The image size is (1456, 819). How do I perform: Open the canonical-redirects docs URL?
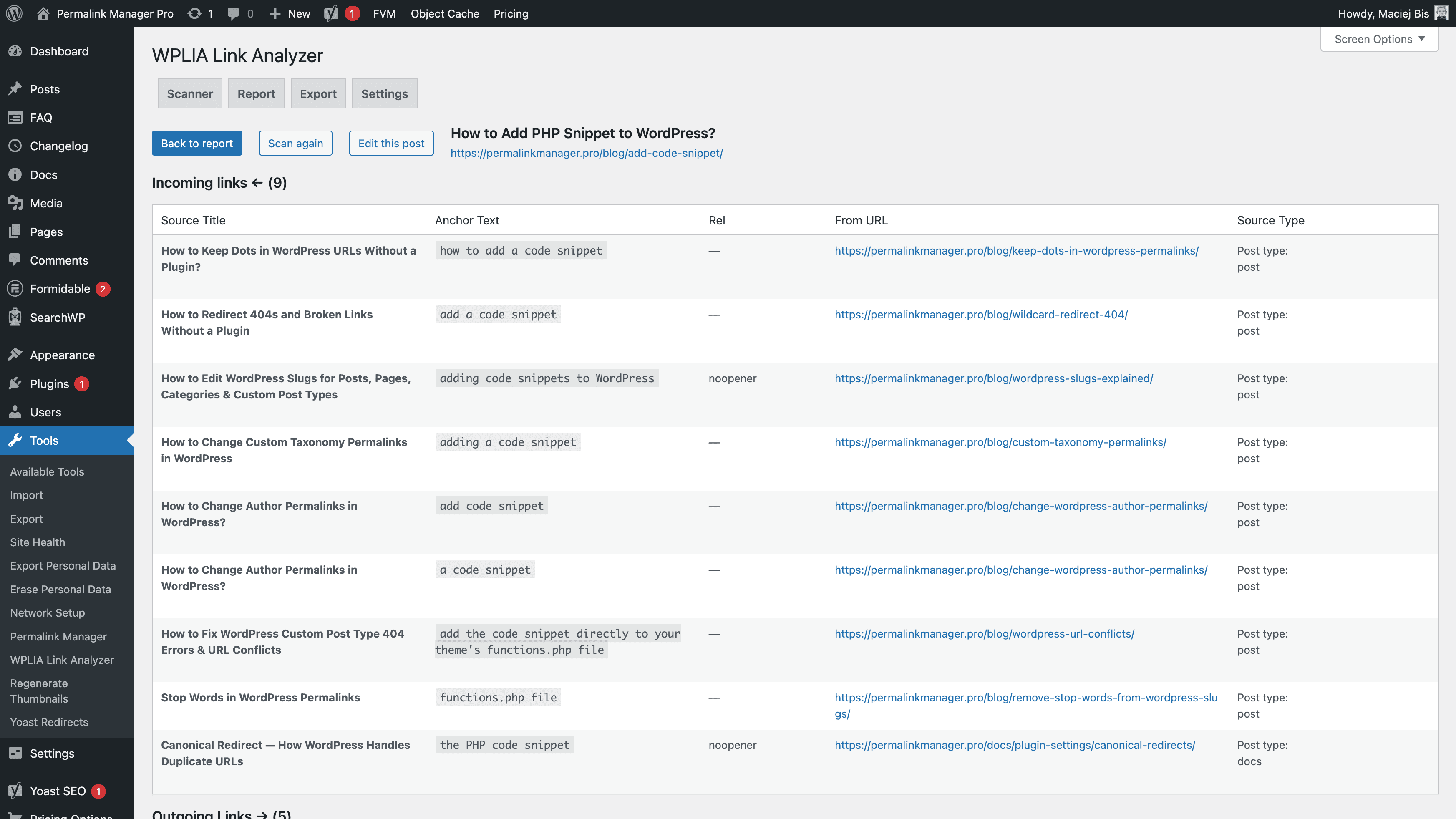(x=1015, y=745)
